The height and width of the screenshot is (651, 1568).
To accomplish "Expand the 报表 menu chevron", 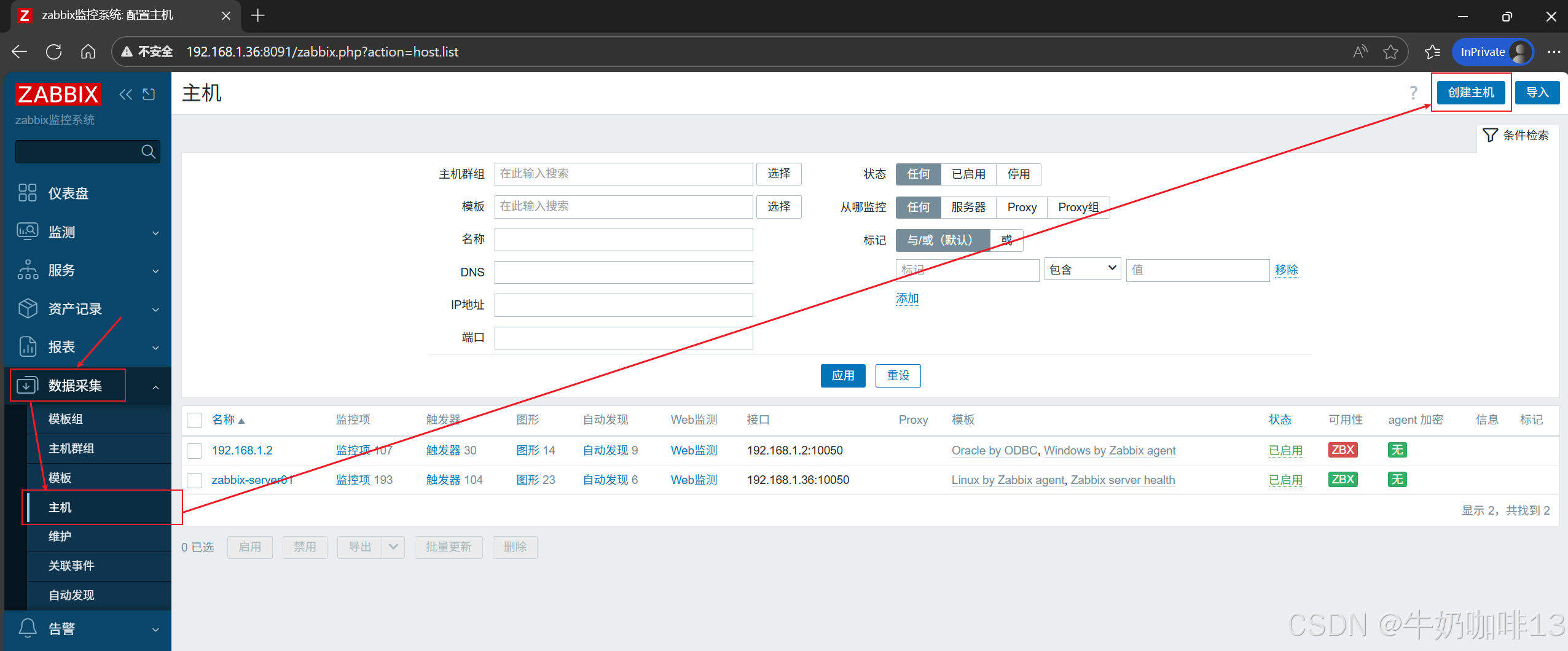I will click(155, 348).
